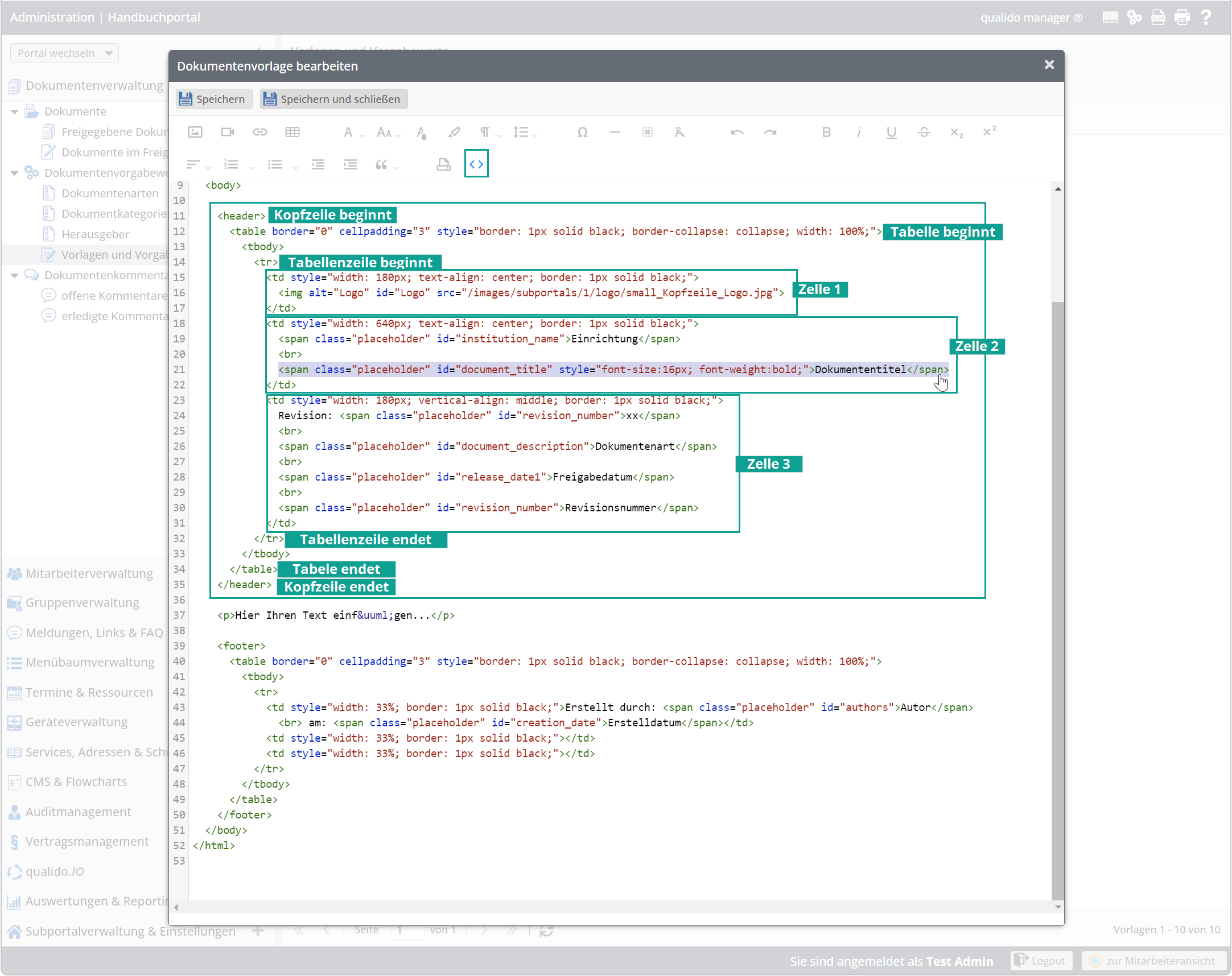Viewport: 1232px width, 976px height.
Task: Toggle the source code view icon
Action: (476, 164)
